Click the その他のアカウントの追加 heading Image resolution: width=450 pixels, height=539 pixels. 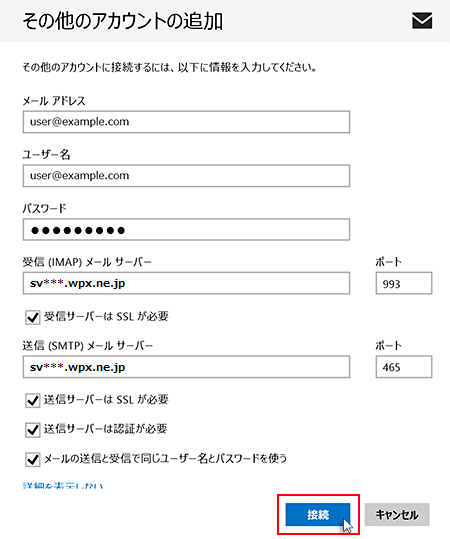123,21
